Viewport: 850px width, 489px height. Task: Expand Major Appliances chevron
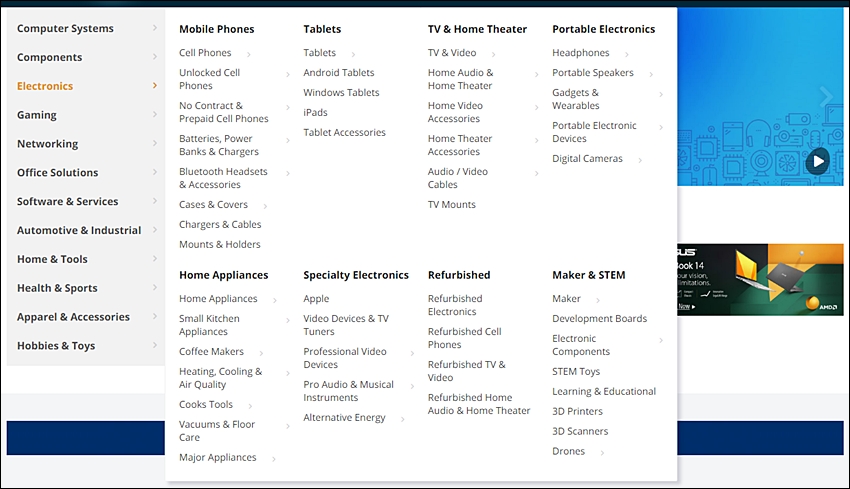pos(274,459)
